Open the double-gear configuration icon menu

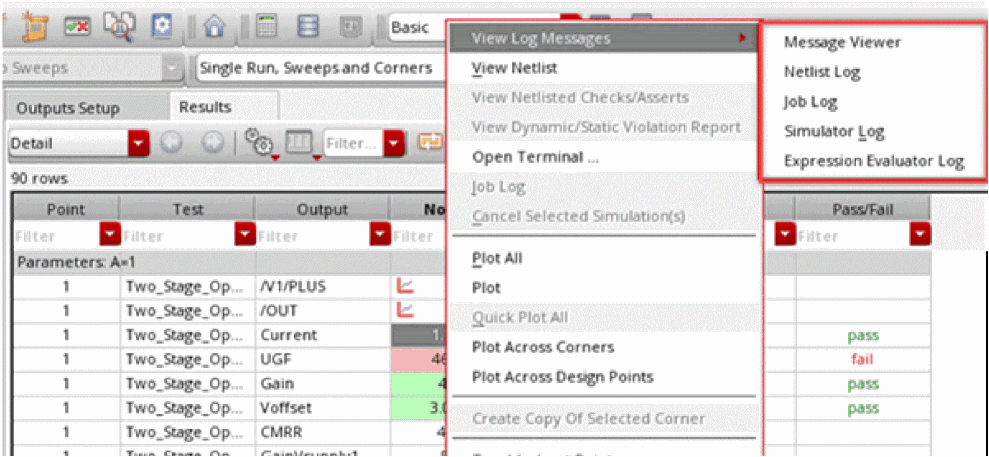click(x=259, y=146)
